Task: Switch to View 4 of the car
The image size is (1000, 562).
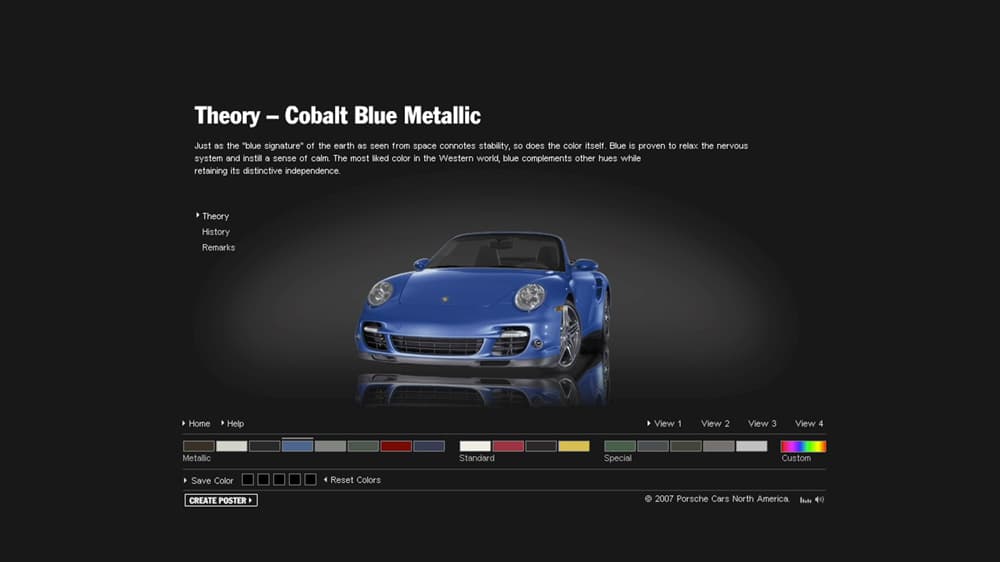Action: (x=809, y=424)
